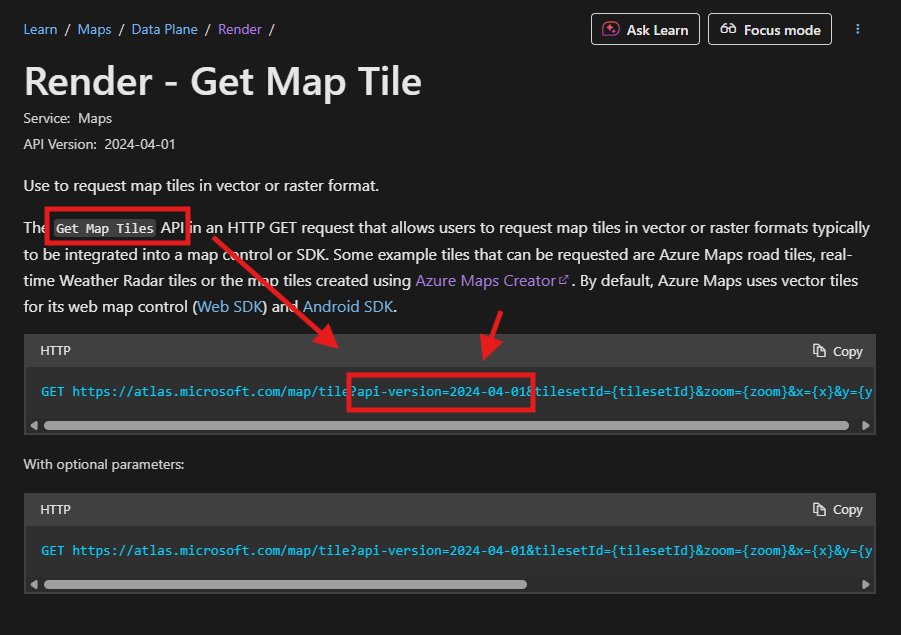Click right arrow of second code scrollbar

click(x=865, y=584)
